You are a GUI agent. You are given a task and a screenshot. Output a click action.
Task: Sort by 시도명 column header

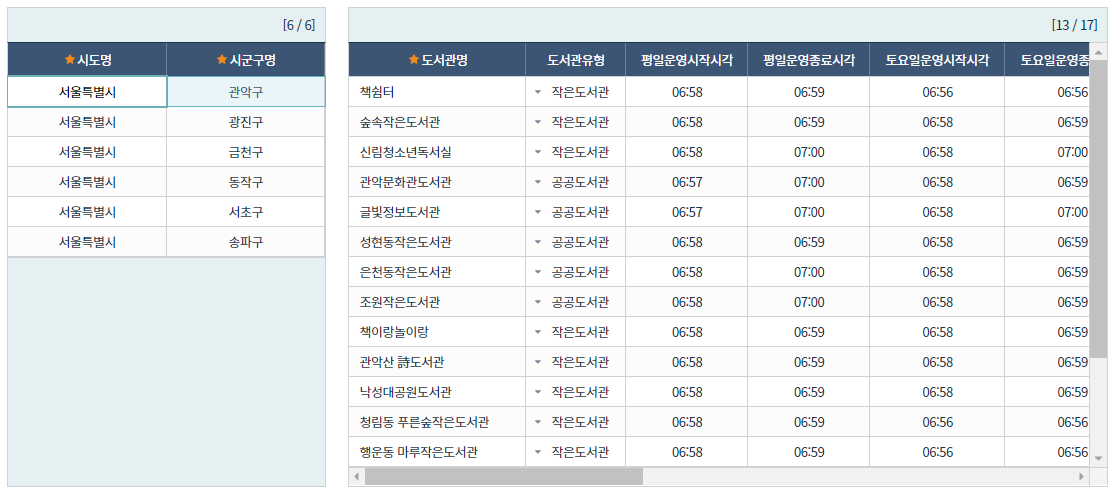[87, 60]
